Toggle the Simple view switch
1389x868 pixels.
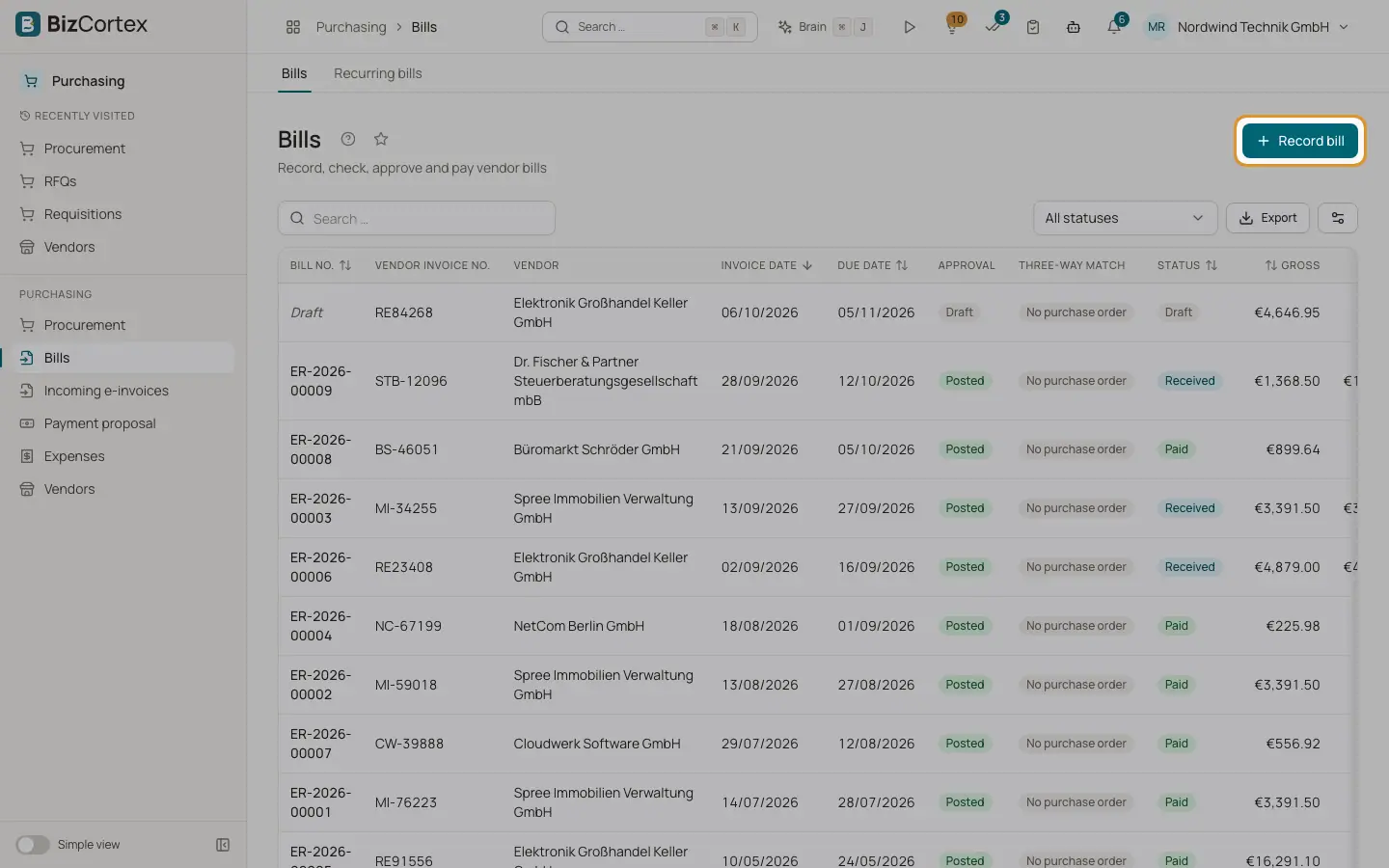33,845
